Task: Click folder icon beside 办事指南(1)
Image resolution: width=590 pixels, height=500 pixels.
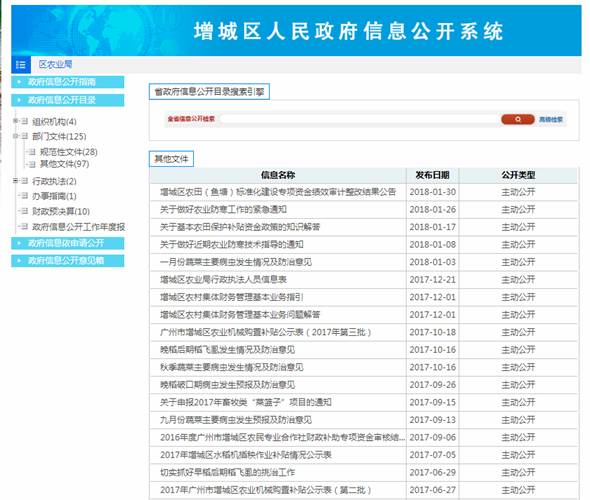Action: click(x=25, y=196)
